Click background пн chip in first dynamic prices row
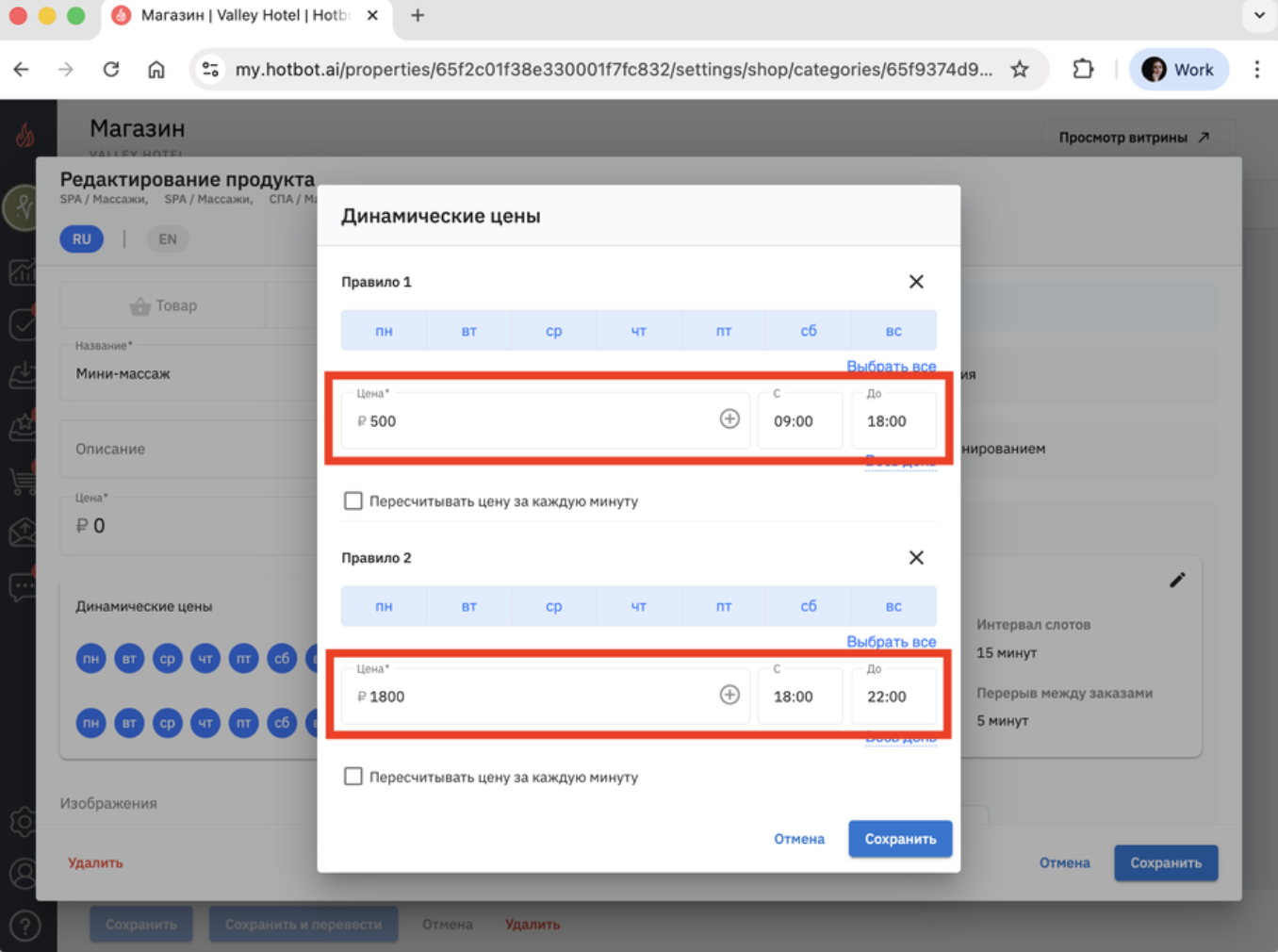Image resolution: width=1278 pixels, height=952 pixels. pyautogui.click(x=90, y=659)
